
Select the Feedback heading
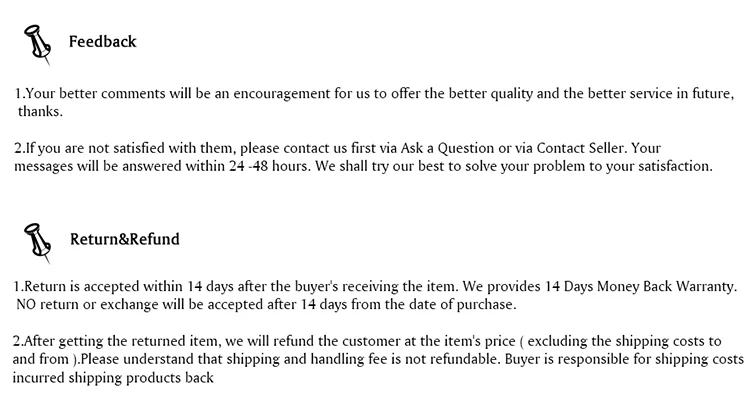coord(102,42)
